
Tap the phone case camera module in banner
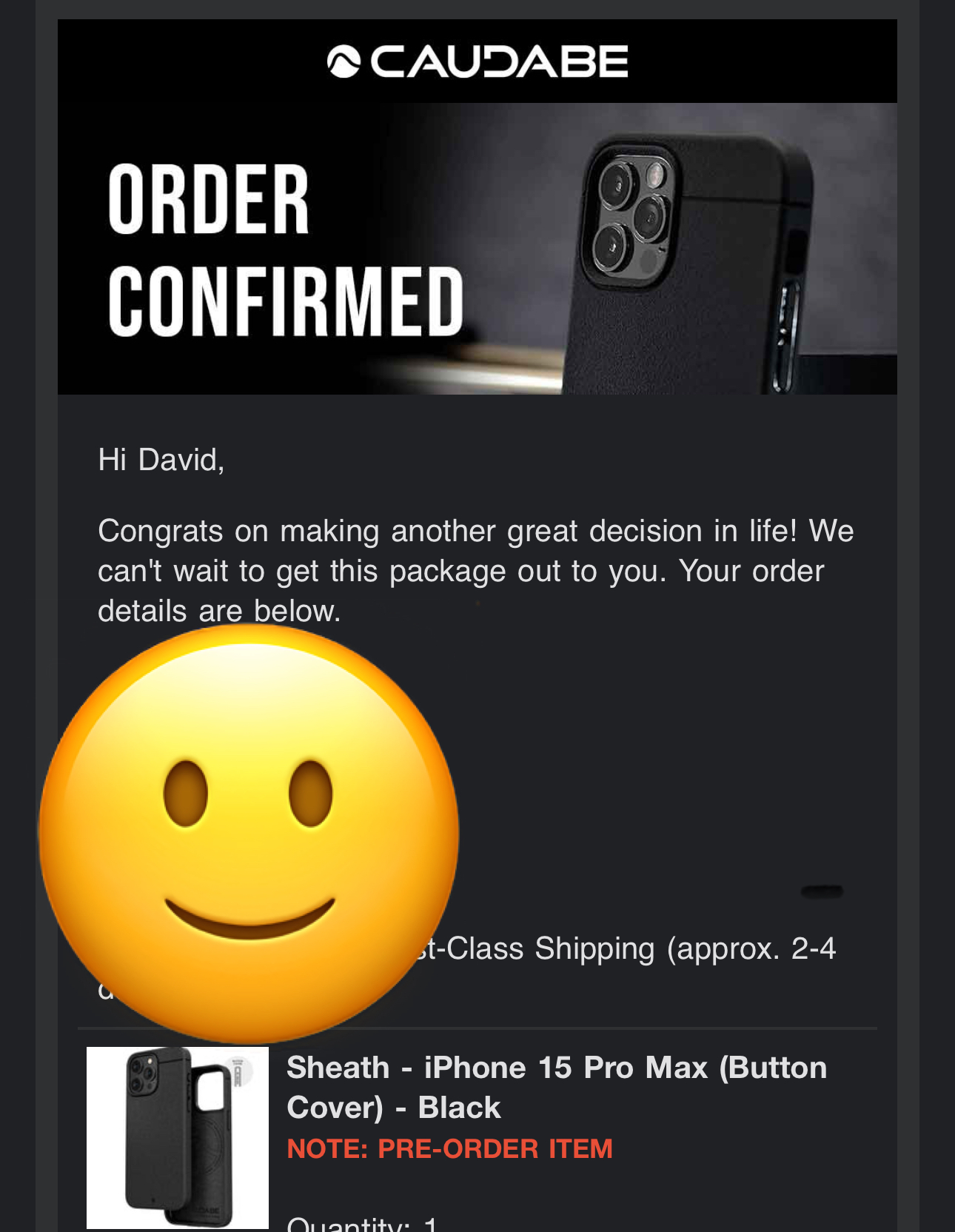point(630,213)
